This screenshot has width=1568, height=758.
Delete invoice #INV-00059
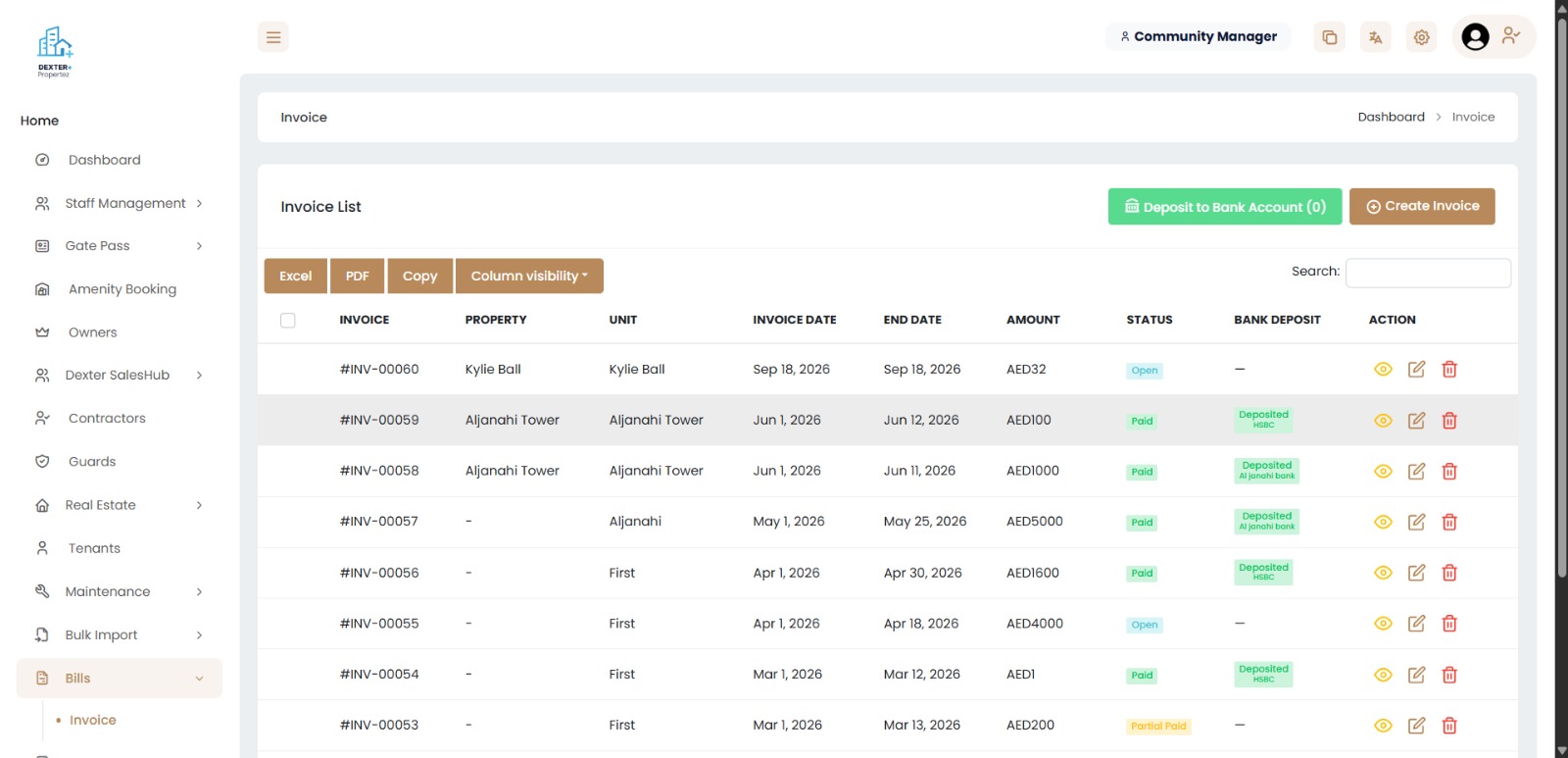(1449, 421)
